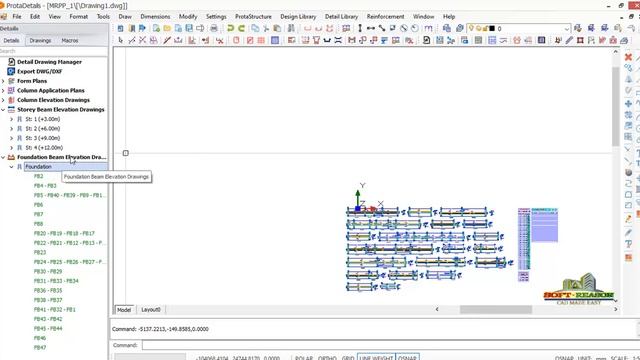Image resolution: width=640 pixels, height=360 pixels.
Task: Expand Form Plans tree node
Action: click(x=3, y=81)
